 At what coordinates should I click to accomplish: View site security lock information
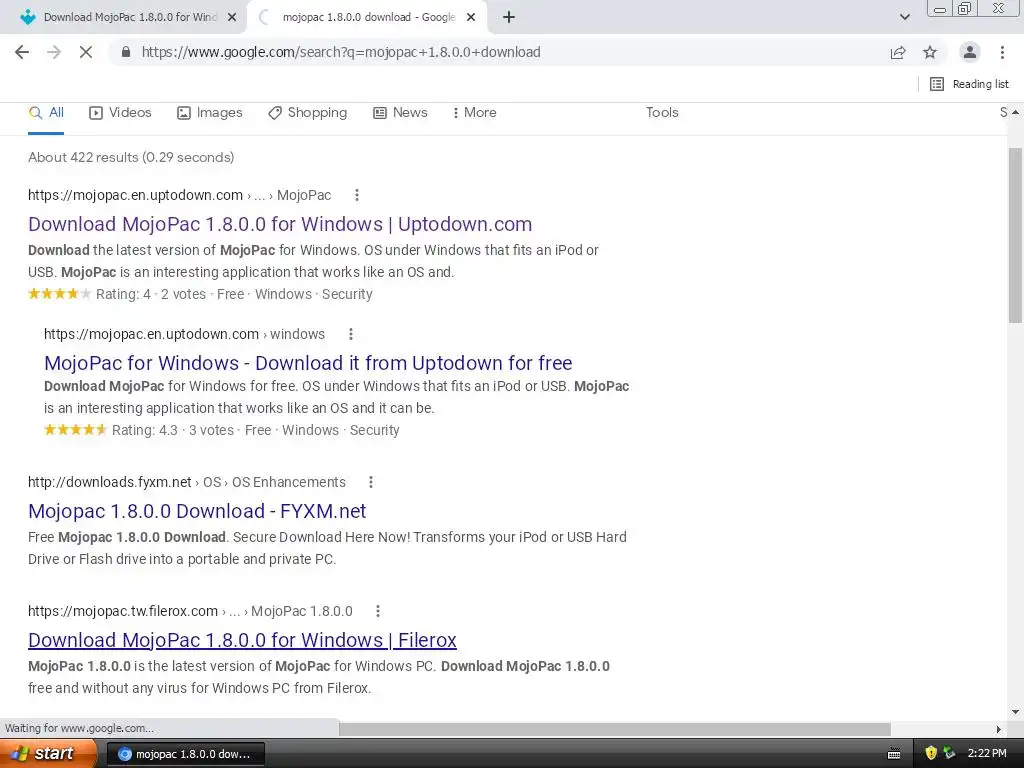point(126,52)
